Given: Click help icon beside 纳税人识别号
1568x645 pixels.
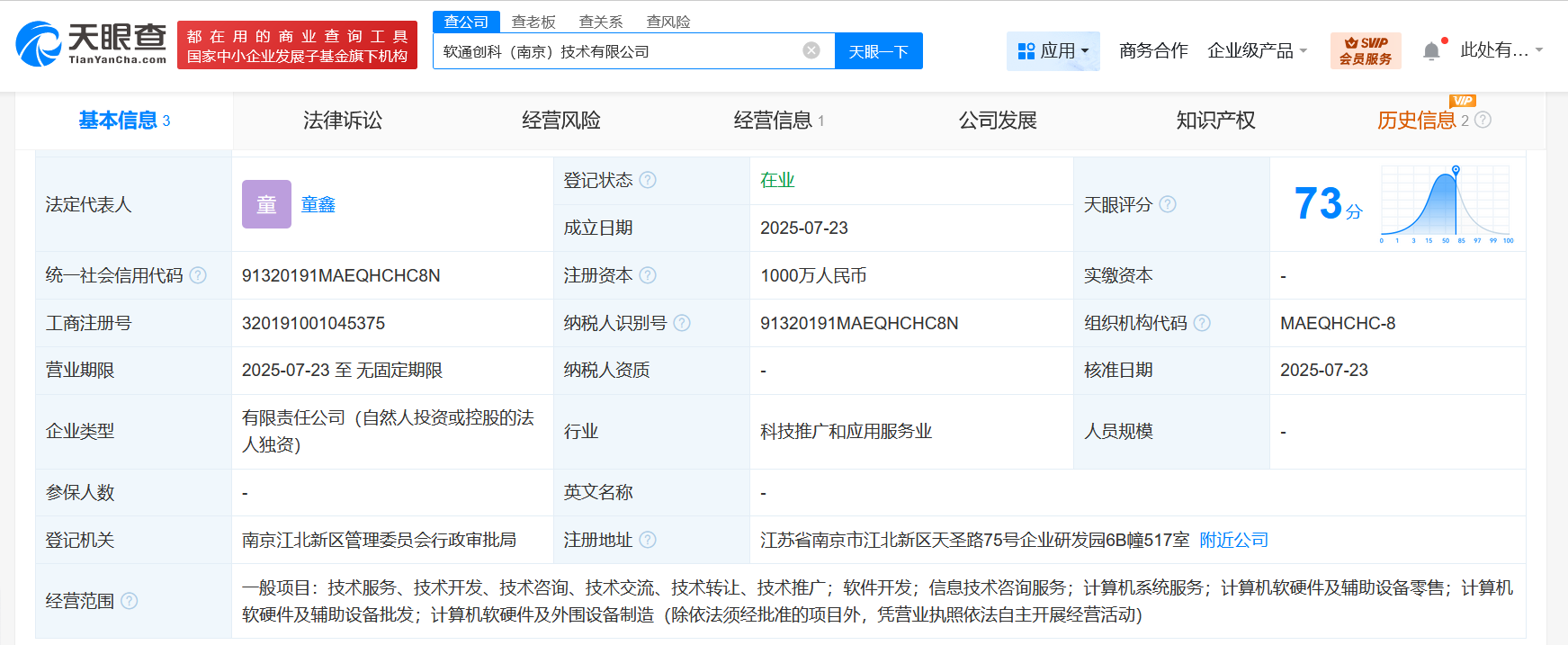Looking at the screenshot, I should pos(682,323).
